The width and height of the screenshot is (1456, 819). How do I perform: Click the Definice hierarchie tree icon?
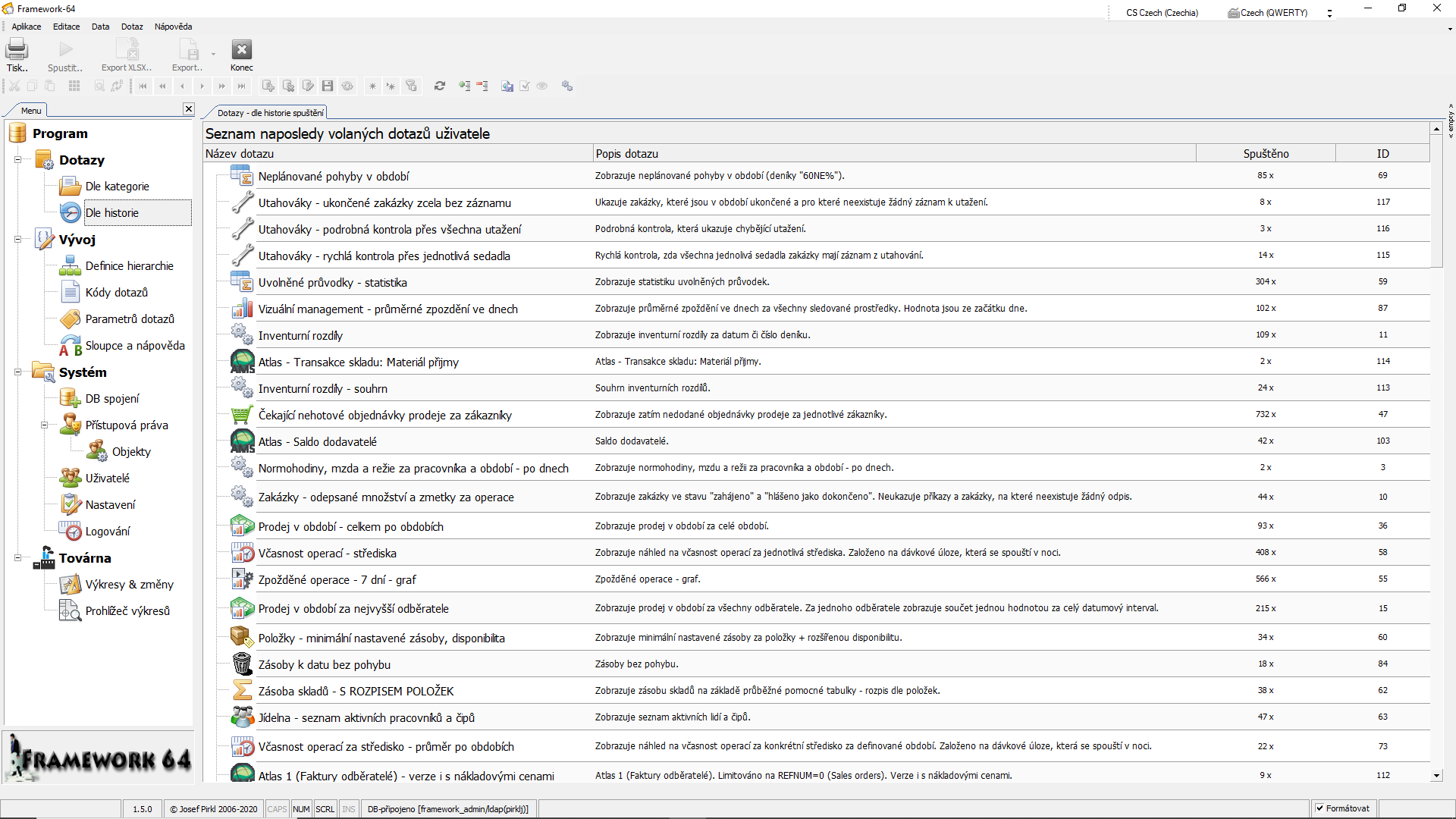(x=71, y=265)
